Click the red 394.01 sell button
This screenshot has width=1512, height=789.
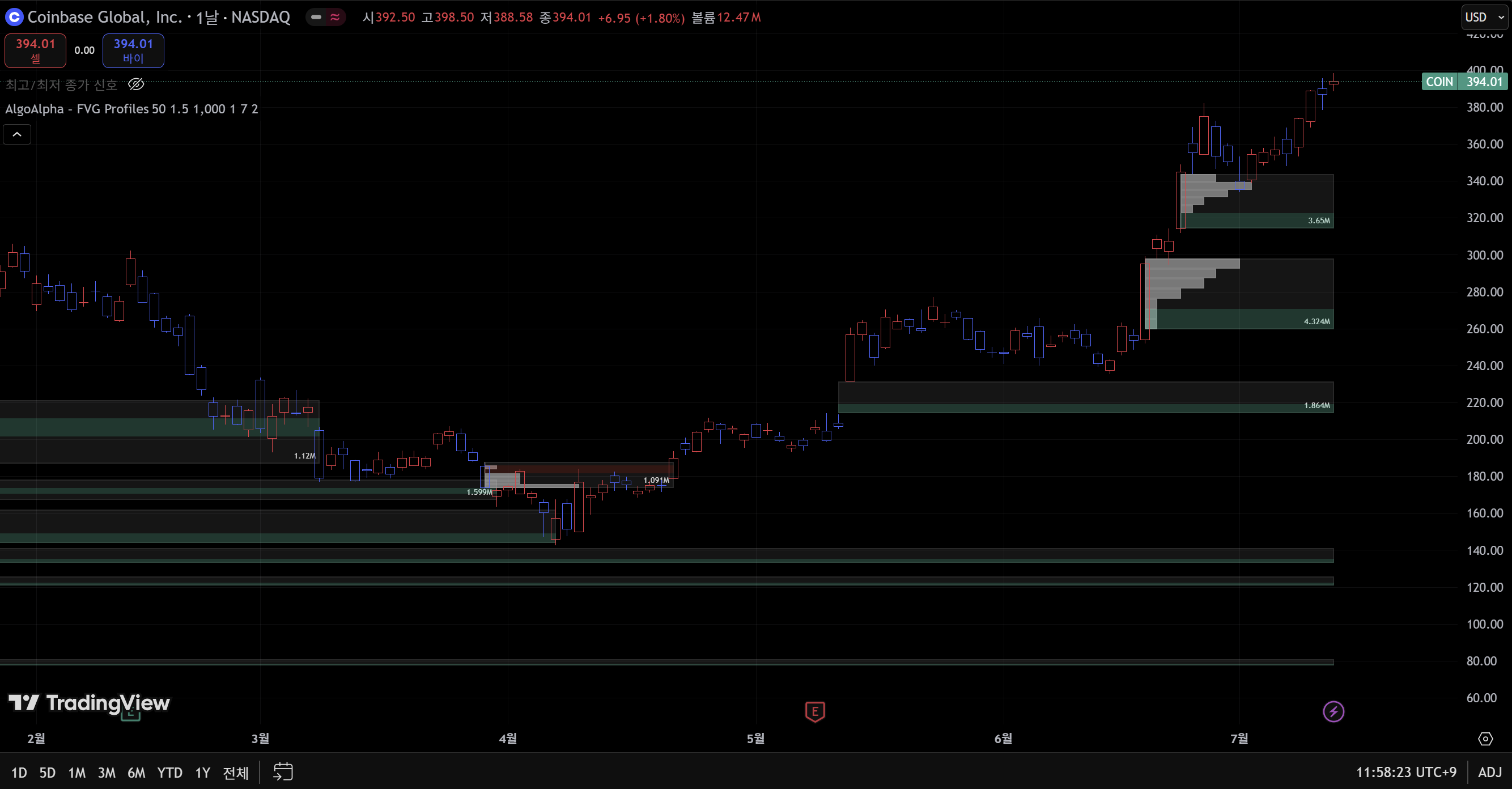tap(35, 50)
